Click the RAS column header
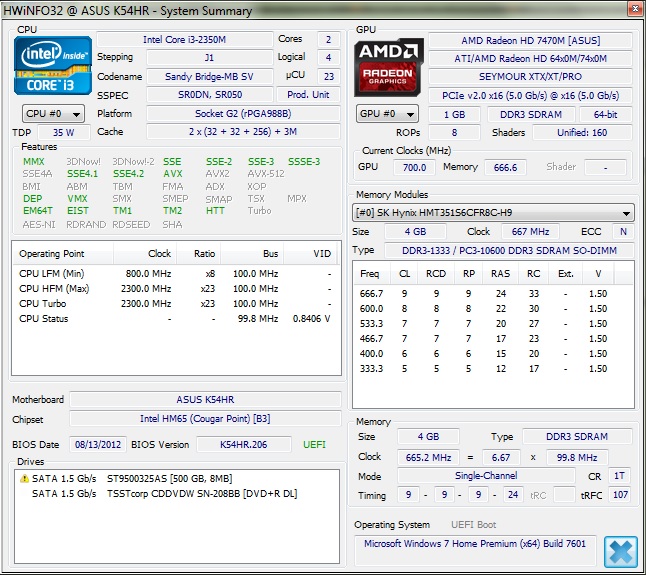The image size is (646, 575). (501, 274)
